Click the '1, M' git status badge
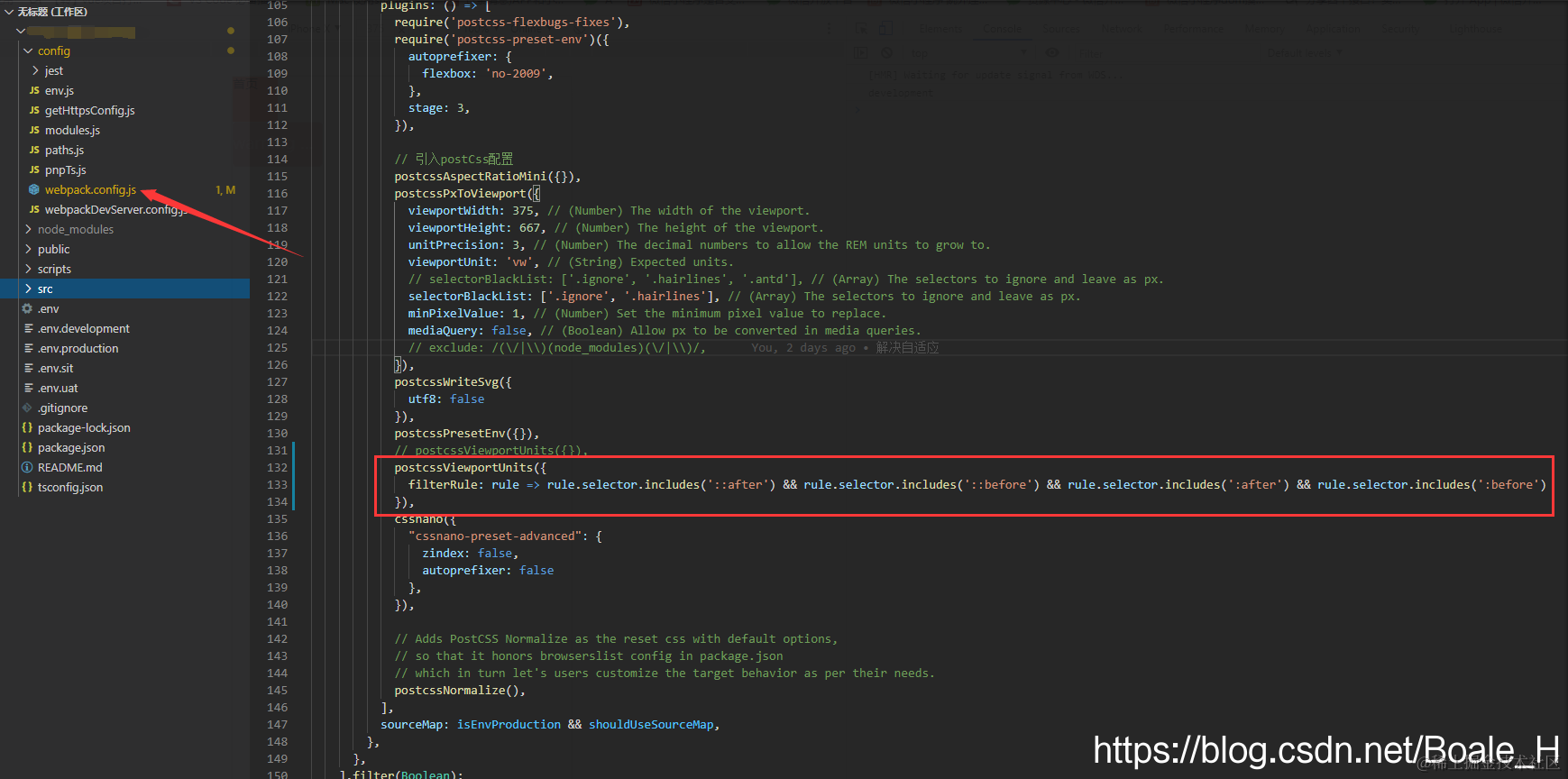 click(x=225, y=189)
